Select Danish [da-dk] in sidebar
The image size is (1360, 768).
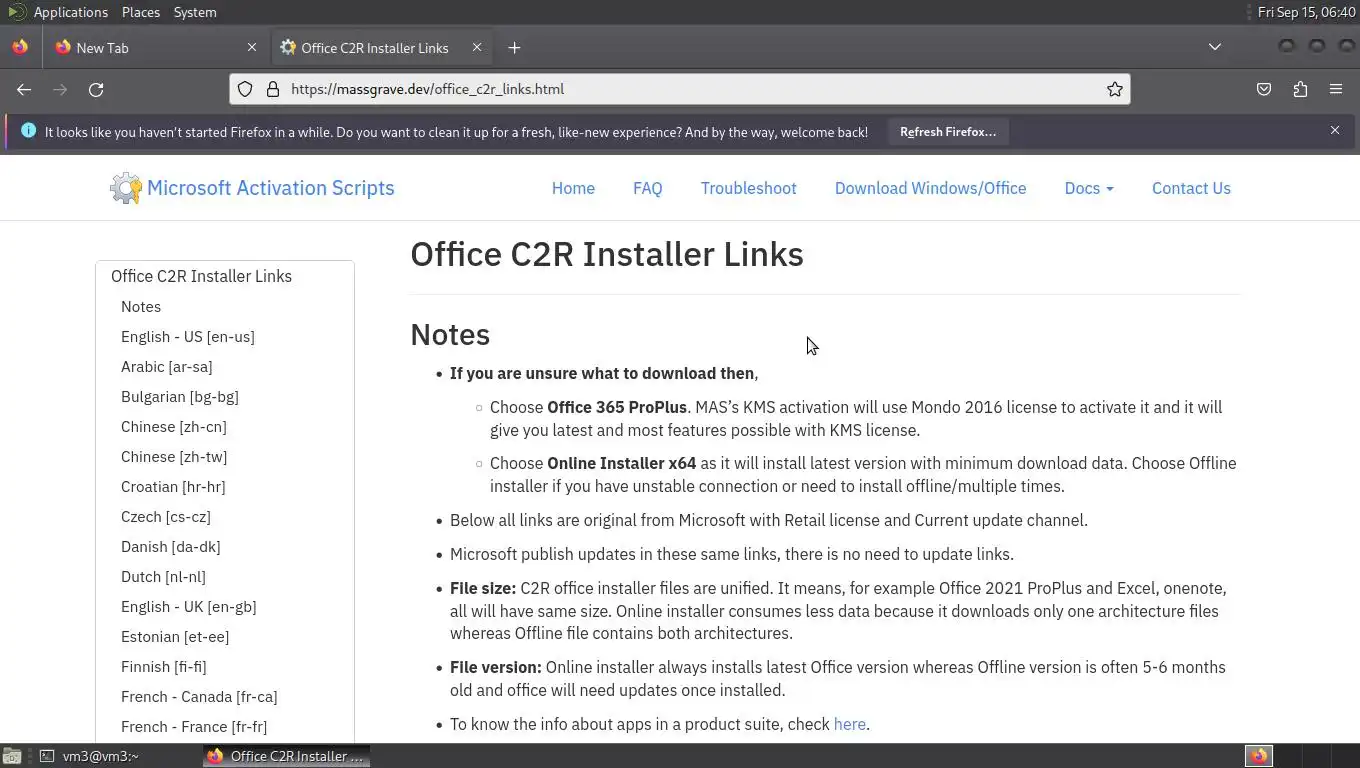coord(171,546)
